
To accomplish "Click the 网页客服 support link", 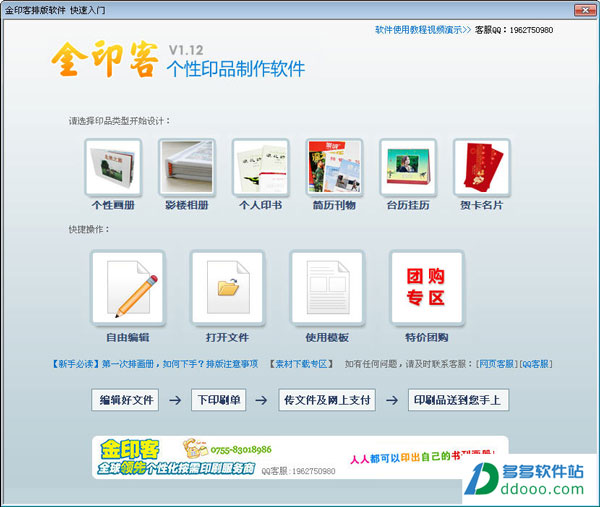I will tap(497, 364).
